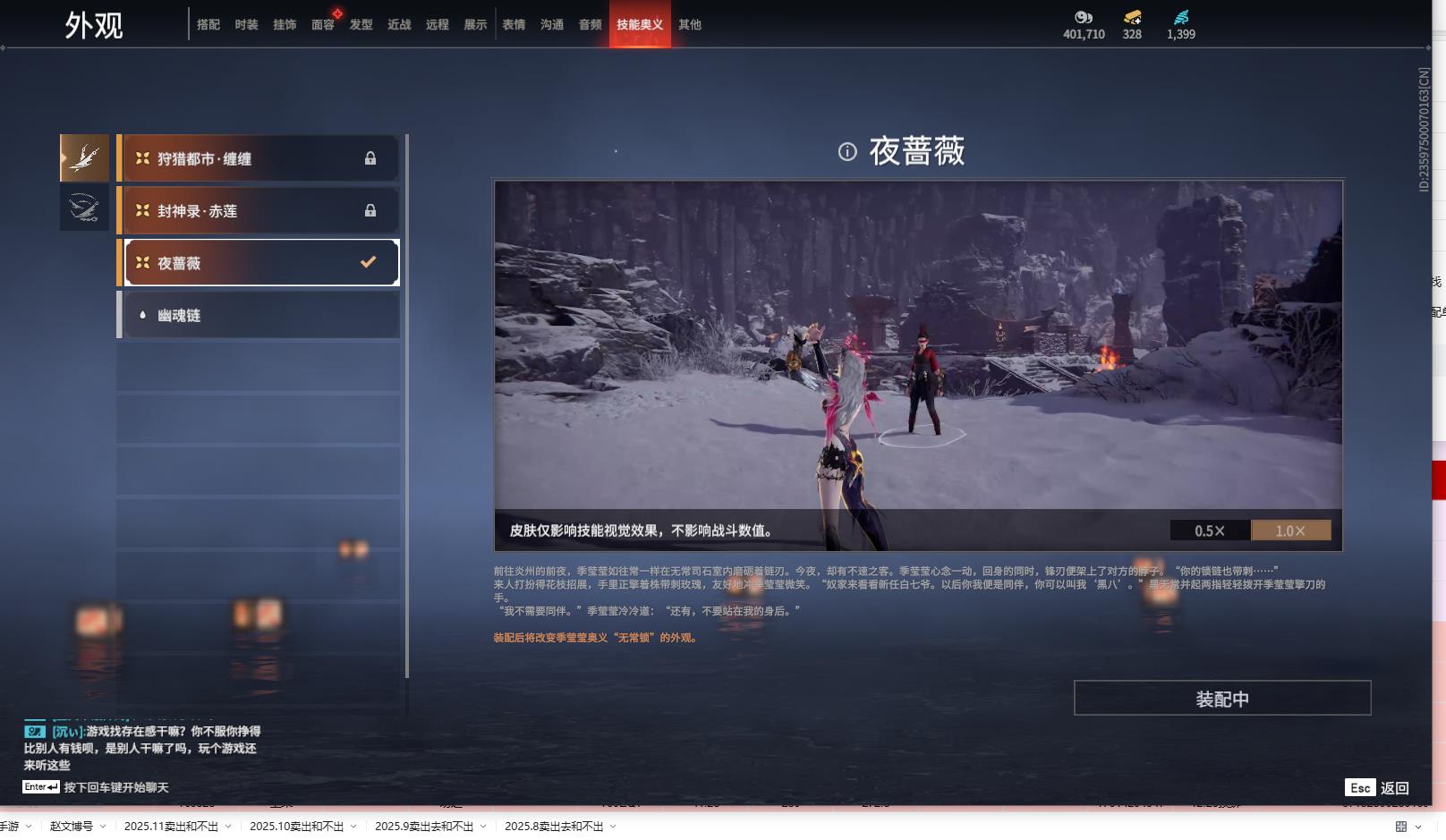Viewport: 1446px width, 840px height.
Task: Click the 夜蔷薇 skill preview video
Action: [x=918, y=366]
